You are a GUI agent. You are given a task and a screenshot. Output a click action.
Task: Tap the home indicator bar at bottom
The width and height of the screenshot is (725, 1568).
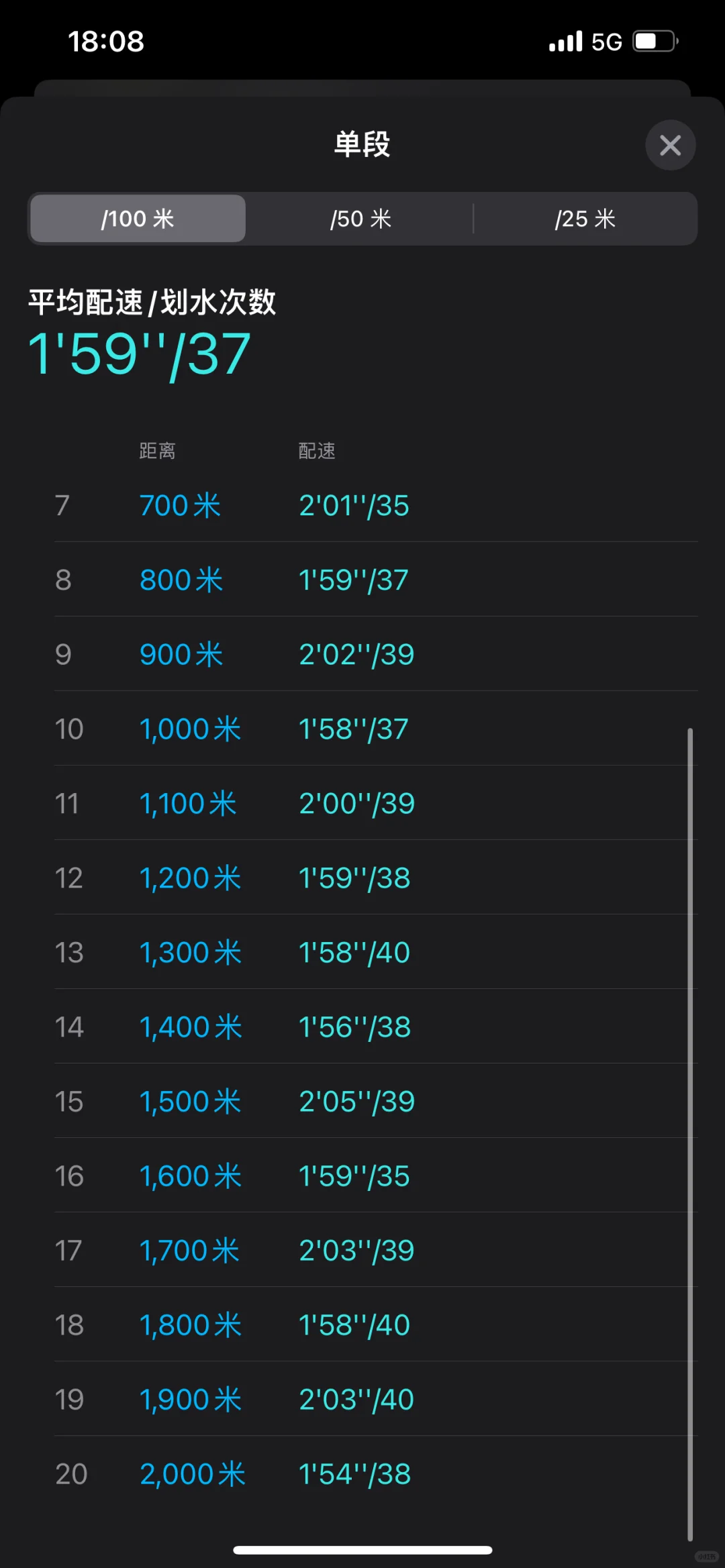pos(362,1550)
